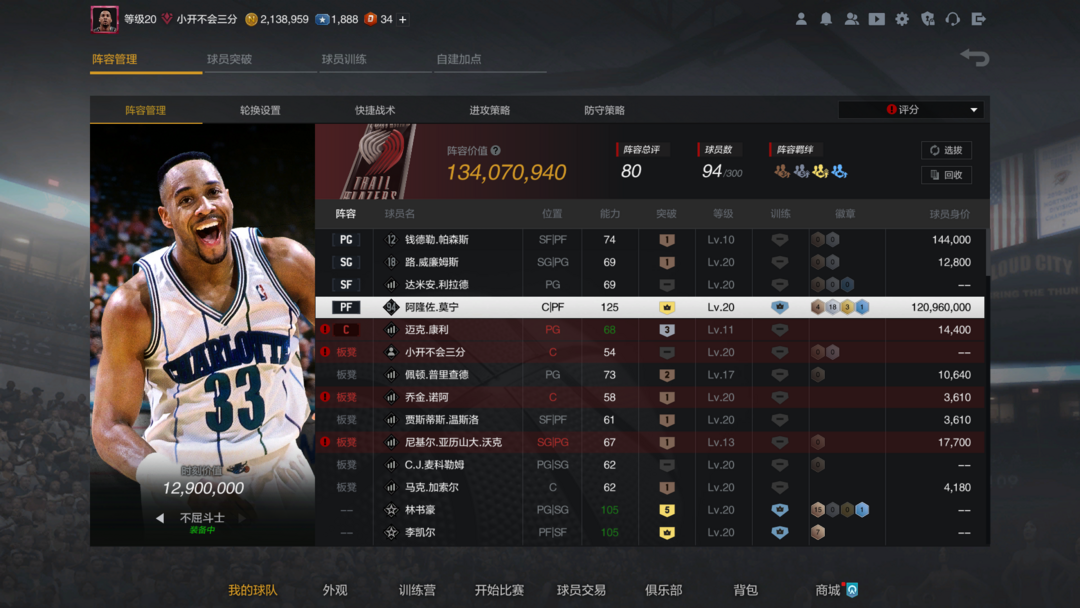Open the 快捷战术 sub-tab
1080x608 pixels.
point(375,110)
